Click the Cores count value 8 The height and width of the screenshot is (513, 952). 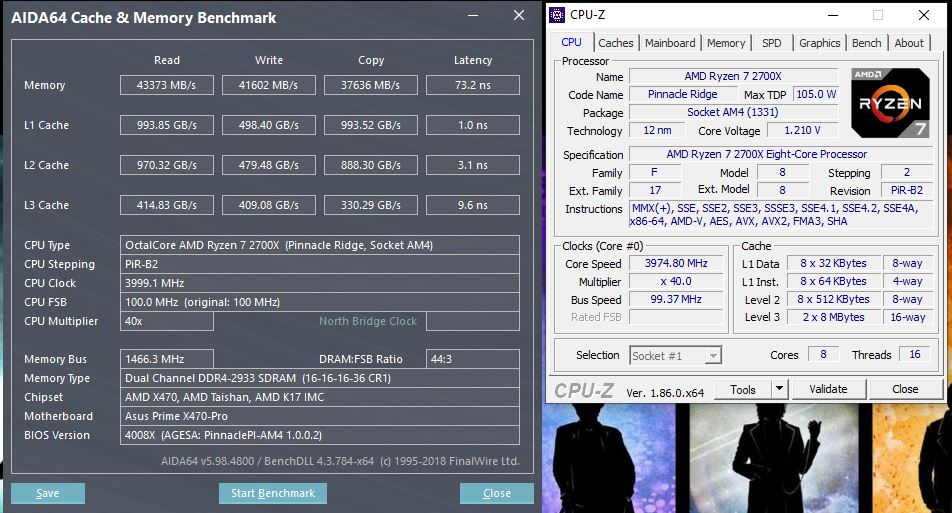point(823,354)
